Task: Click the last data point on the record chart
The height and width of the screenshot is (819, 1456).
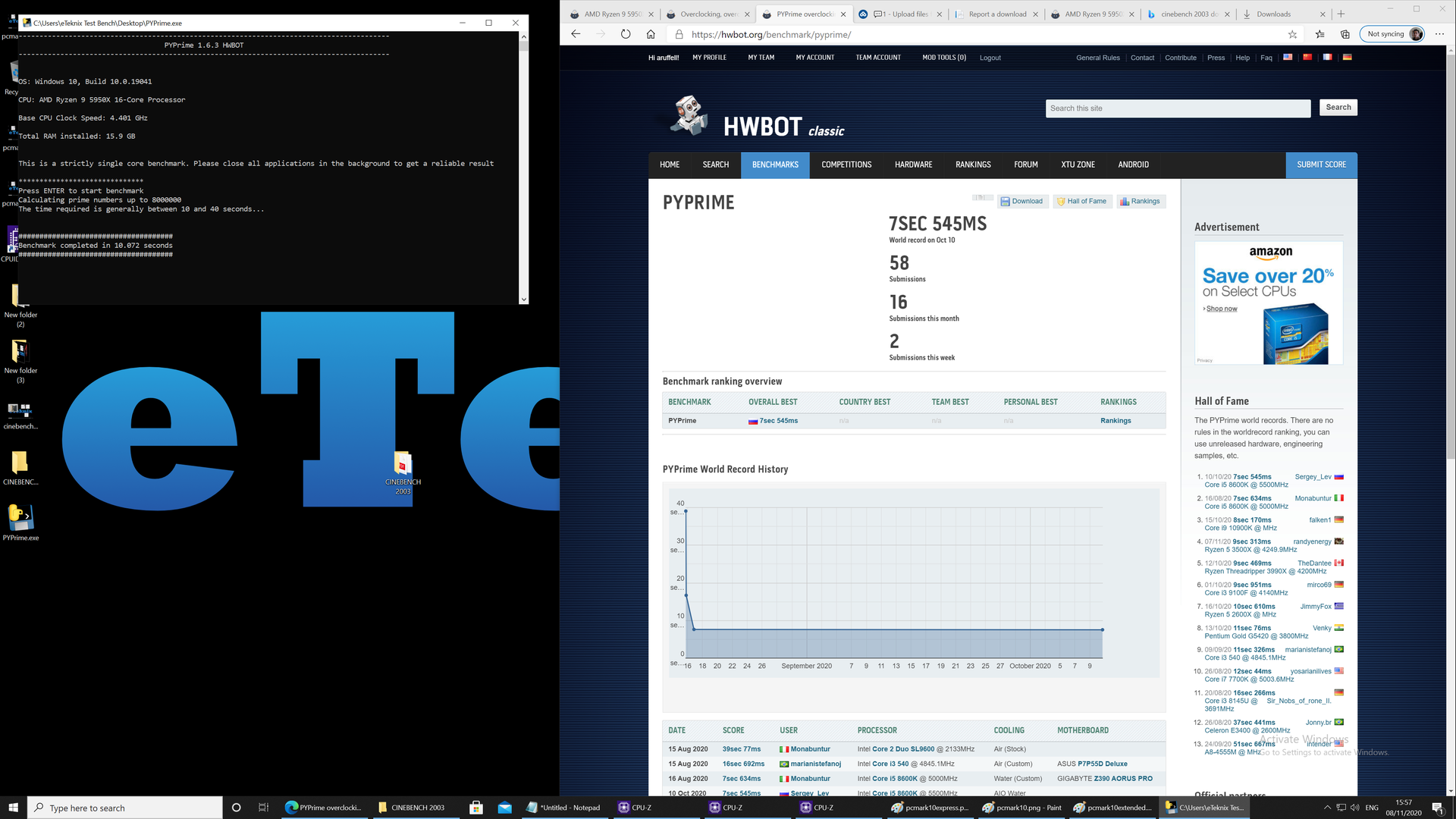Action: click(1102, 629)
